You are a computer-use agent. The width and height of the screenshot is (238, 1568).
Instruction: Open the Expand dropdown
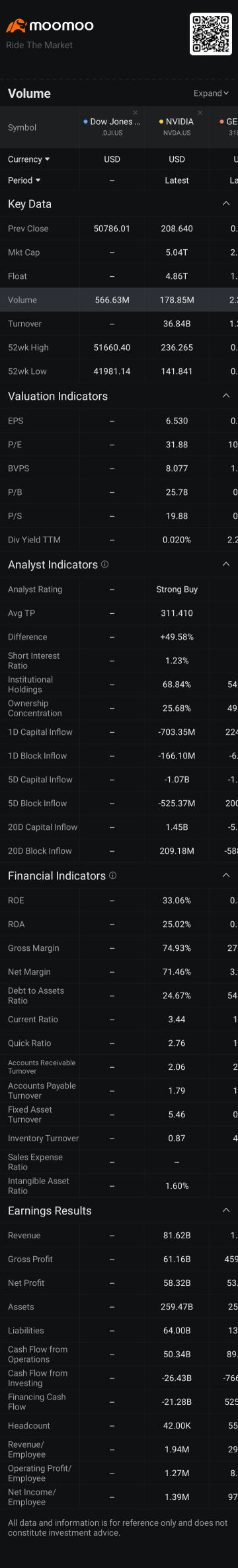click(x=211, y=93)
